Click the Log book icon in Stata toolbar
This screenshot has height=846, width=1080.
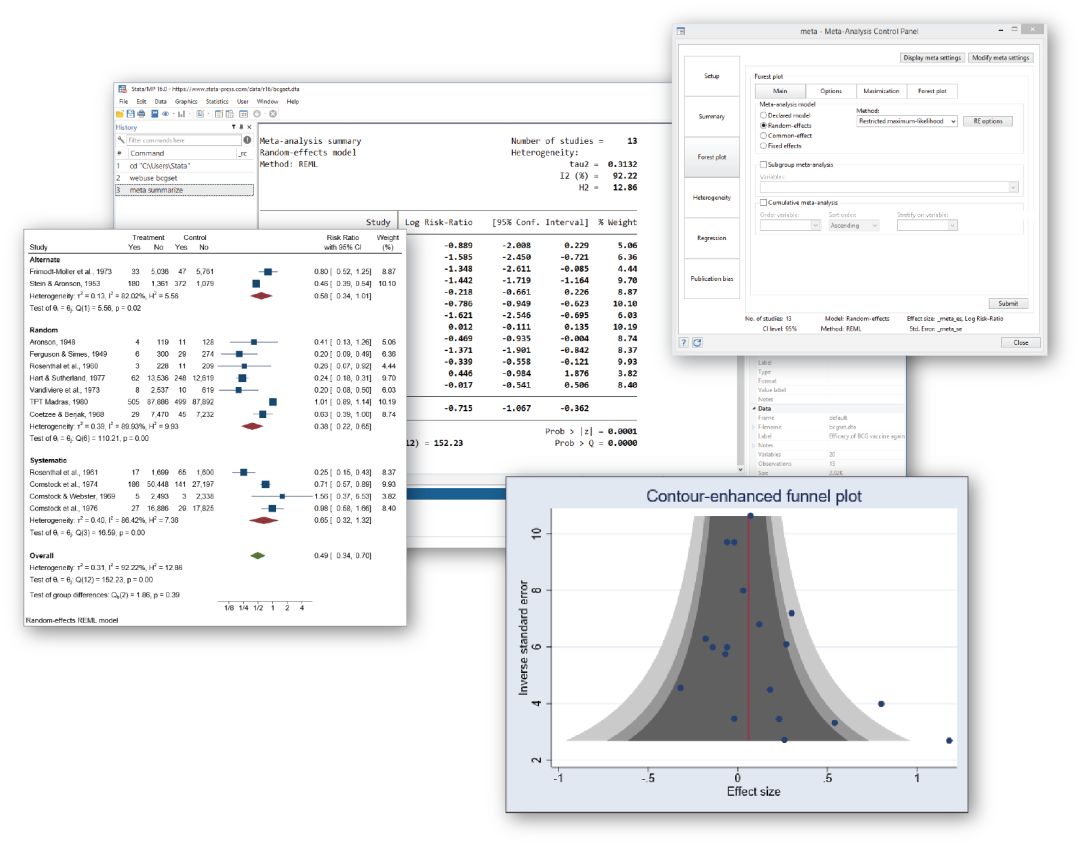tap(154, 114)
